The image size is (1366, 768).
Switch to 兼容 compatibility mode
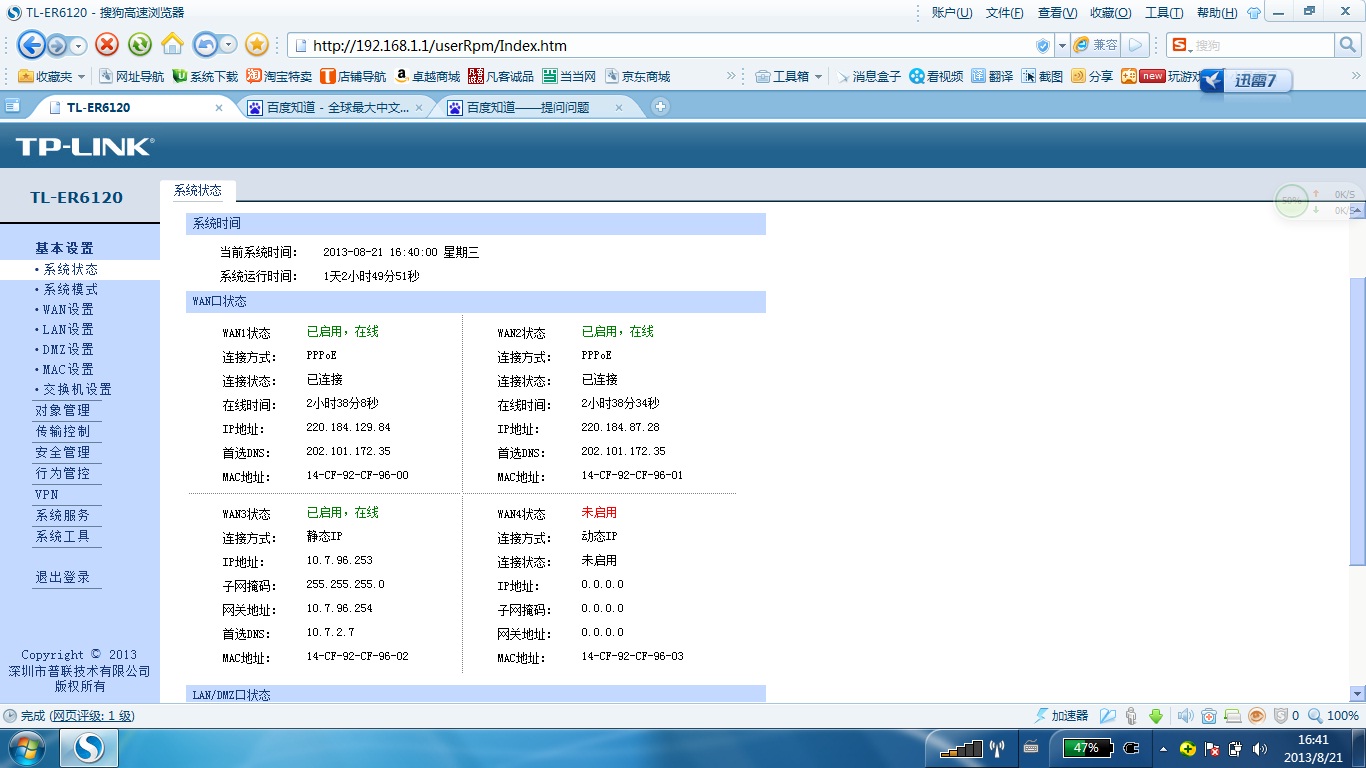click(x=1095, y=45)
